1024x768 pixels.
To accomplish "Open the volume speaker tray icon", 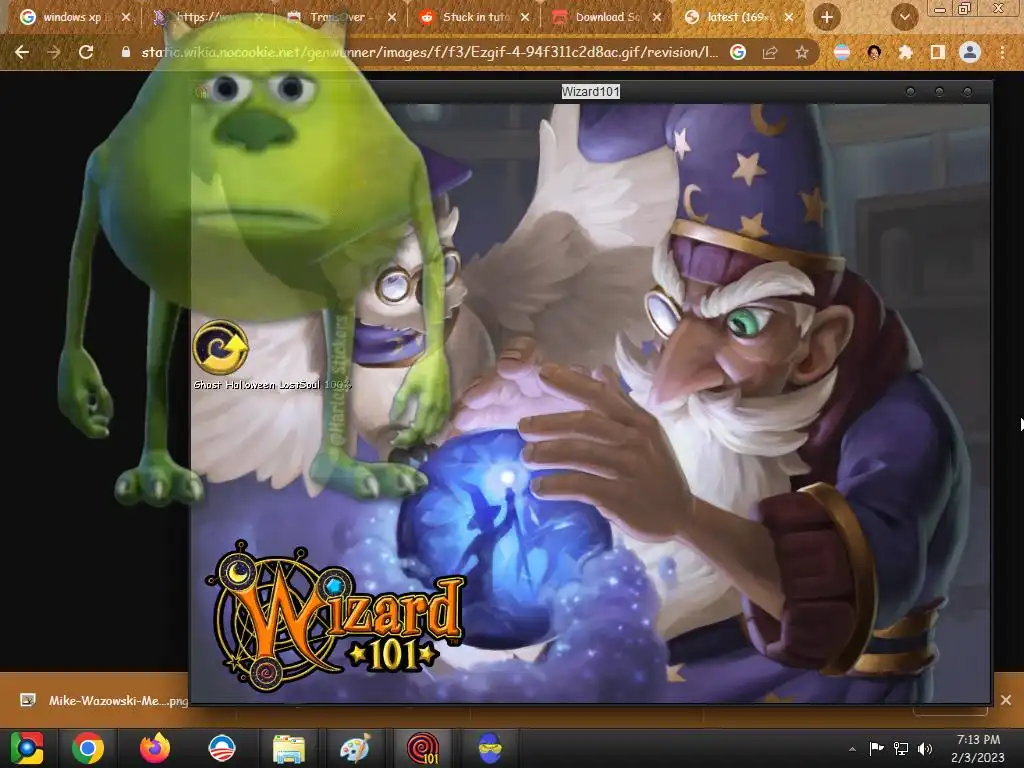I will [925, 748].
